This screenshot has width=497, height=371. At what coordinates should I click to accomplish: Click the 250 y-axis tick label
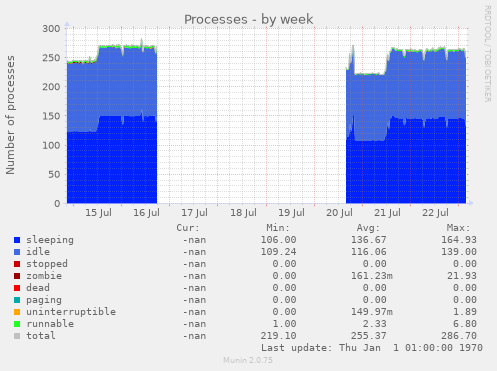pos(51,58)
